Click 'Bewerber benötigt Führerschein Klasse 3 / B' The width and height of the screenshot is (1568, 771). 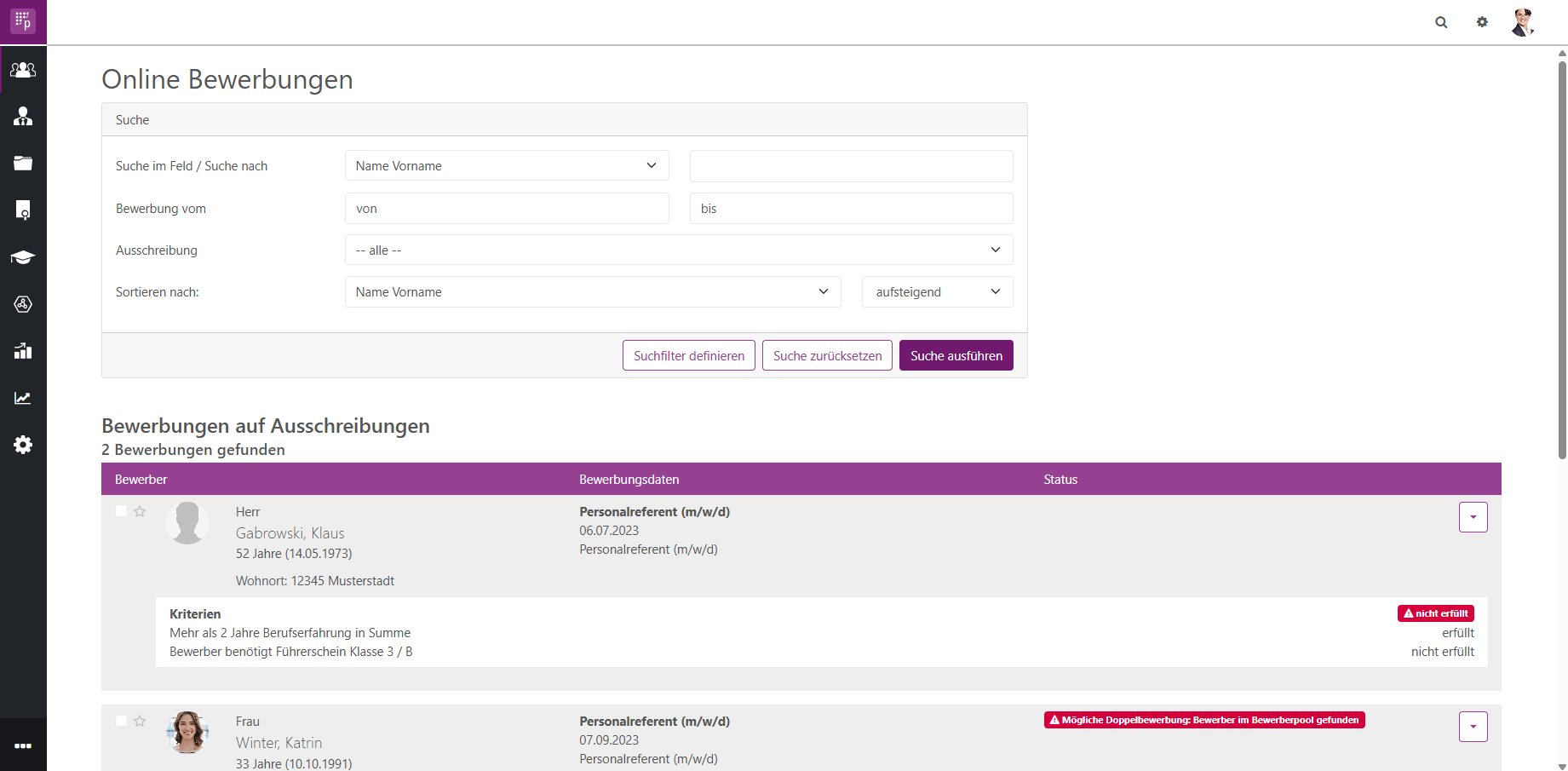(x=291, y=652)
